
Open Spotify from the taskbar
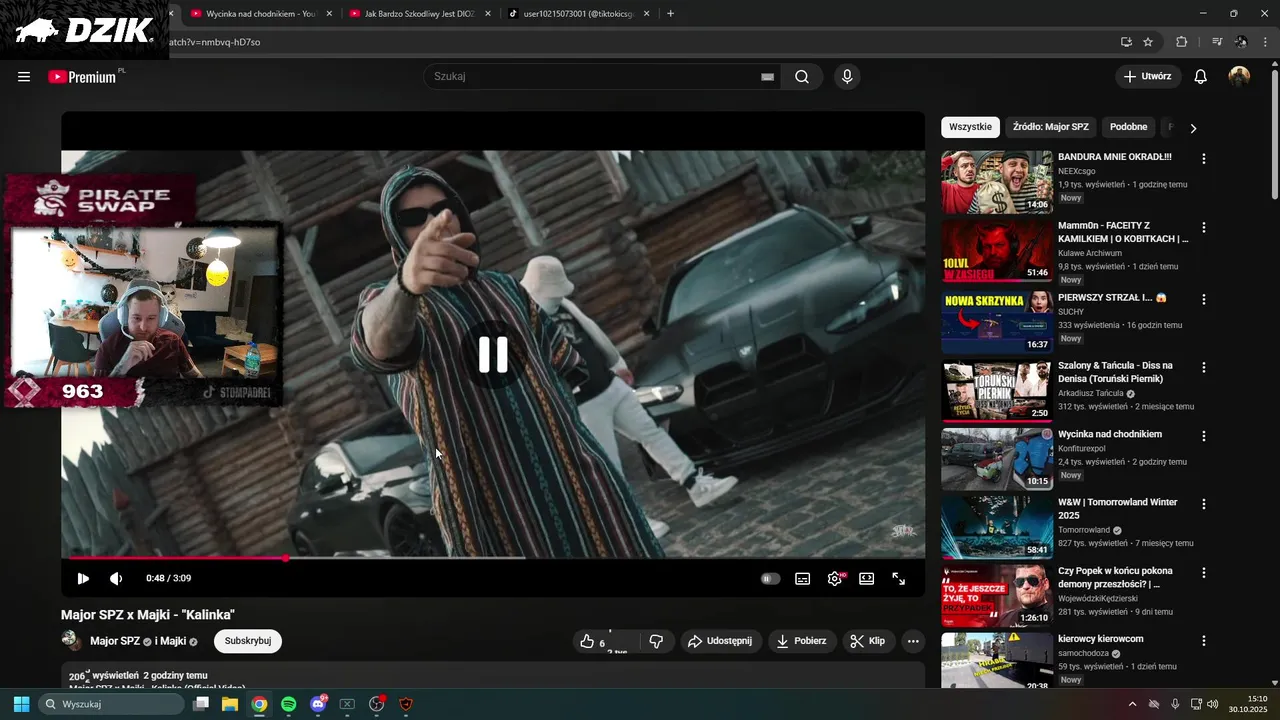pos(288,704)
